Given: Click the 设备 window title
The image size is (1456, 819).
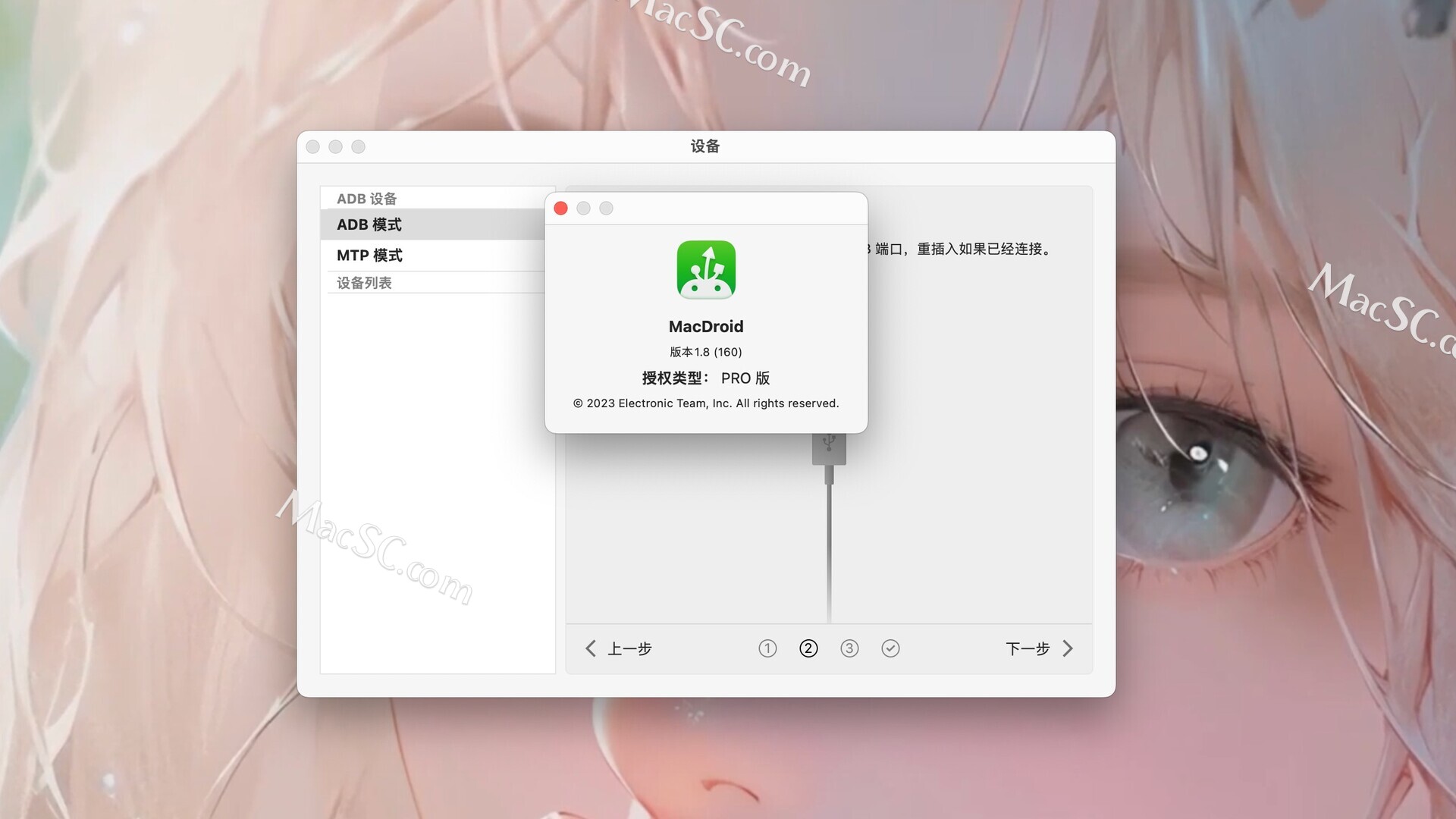Looking at the screenshot, I should 705,146.
